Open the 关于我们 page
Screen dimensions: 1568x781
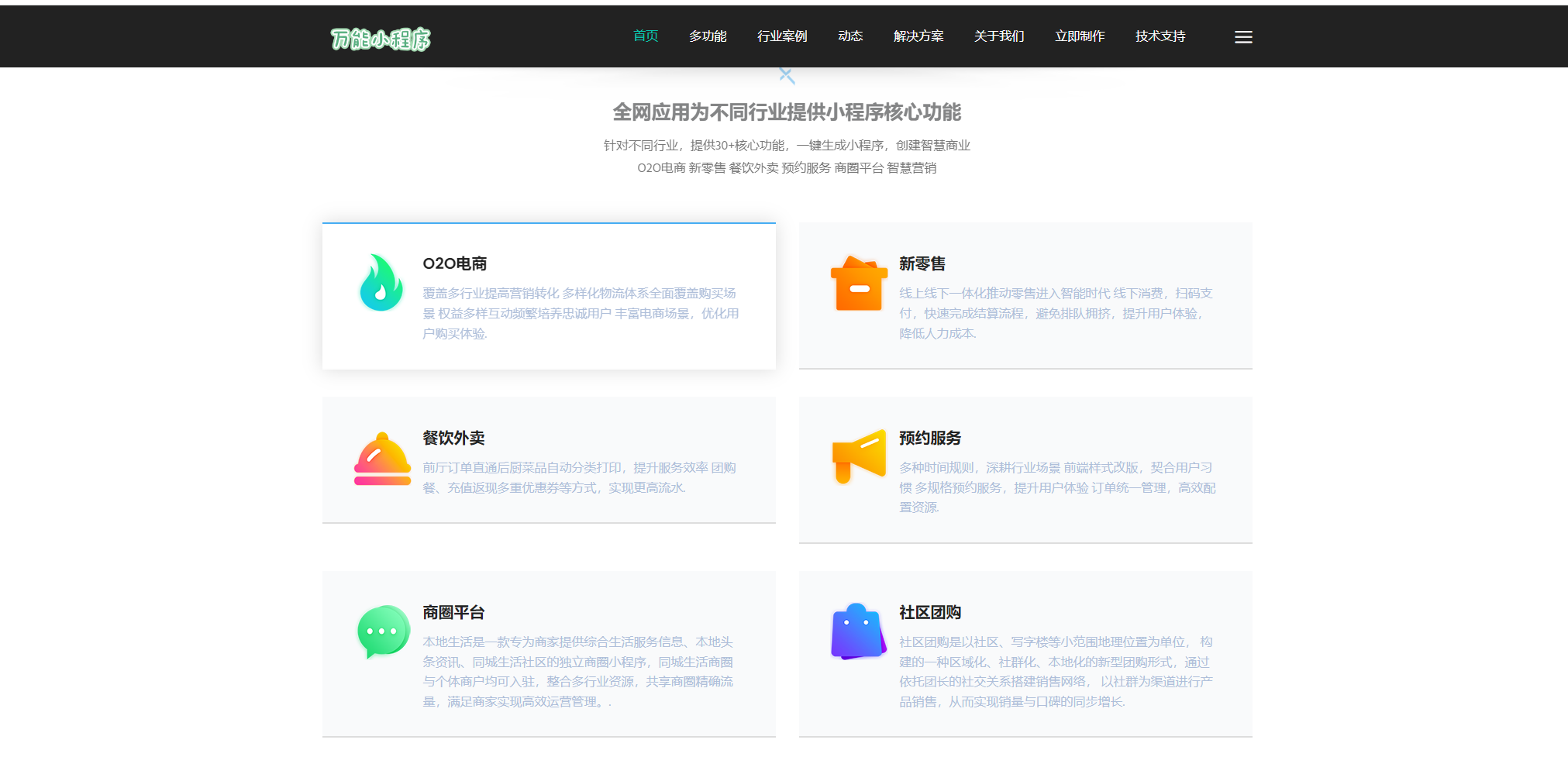(x=999, y=36)
